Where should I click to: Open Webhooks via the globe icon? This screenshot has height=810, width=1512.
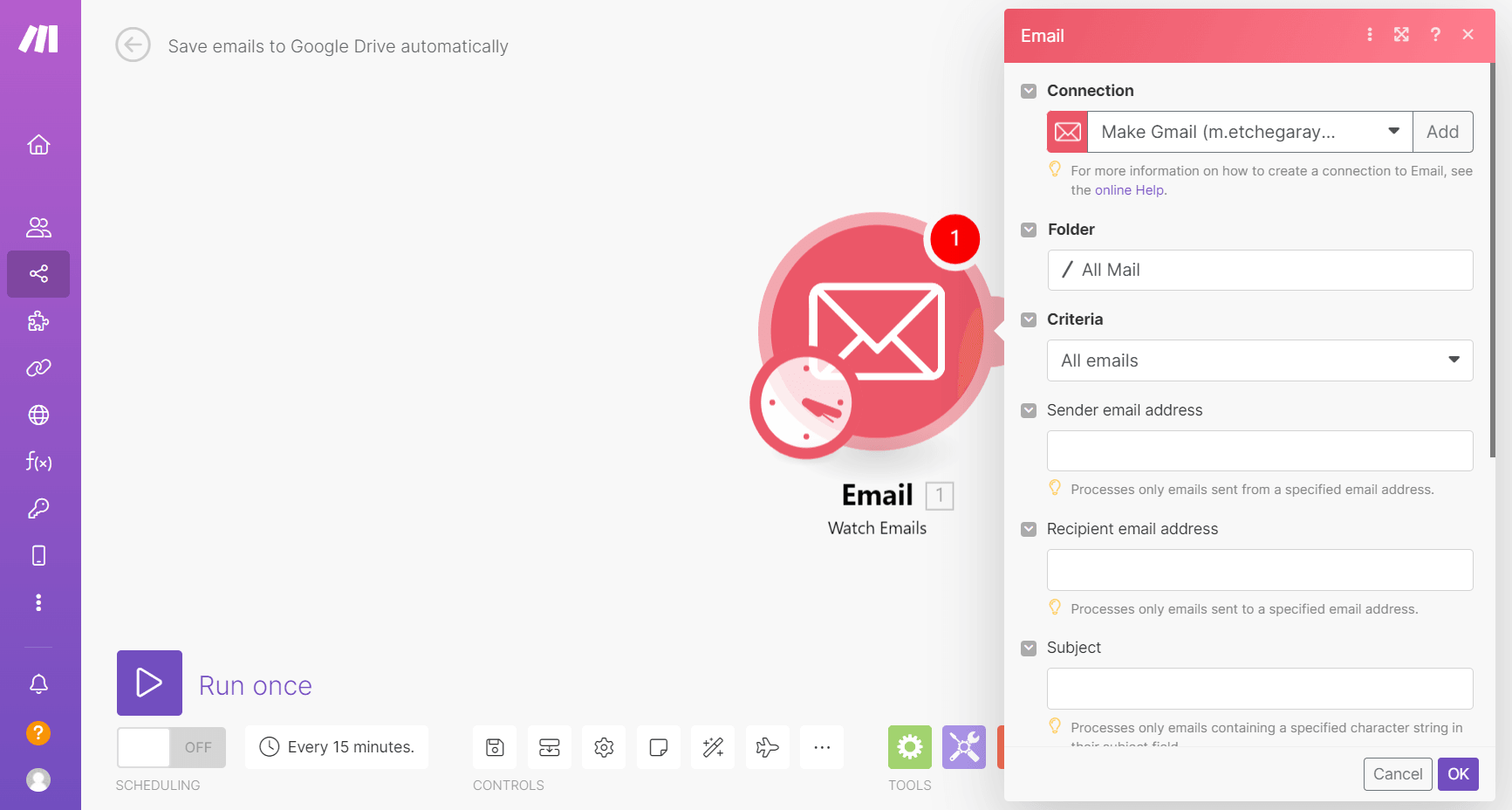(x=38, y=415)
